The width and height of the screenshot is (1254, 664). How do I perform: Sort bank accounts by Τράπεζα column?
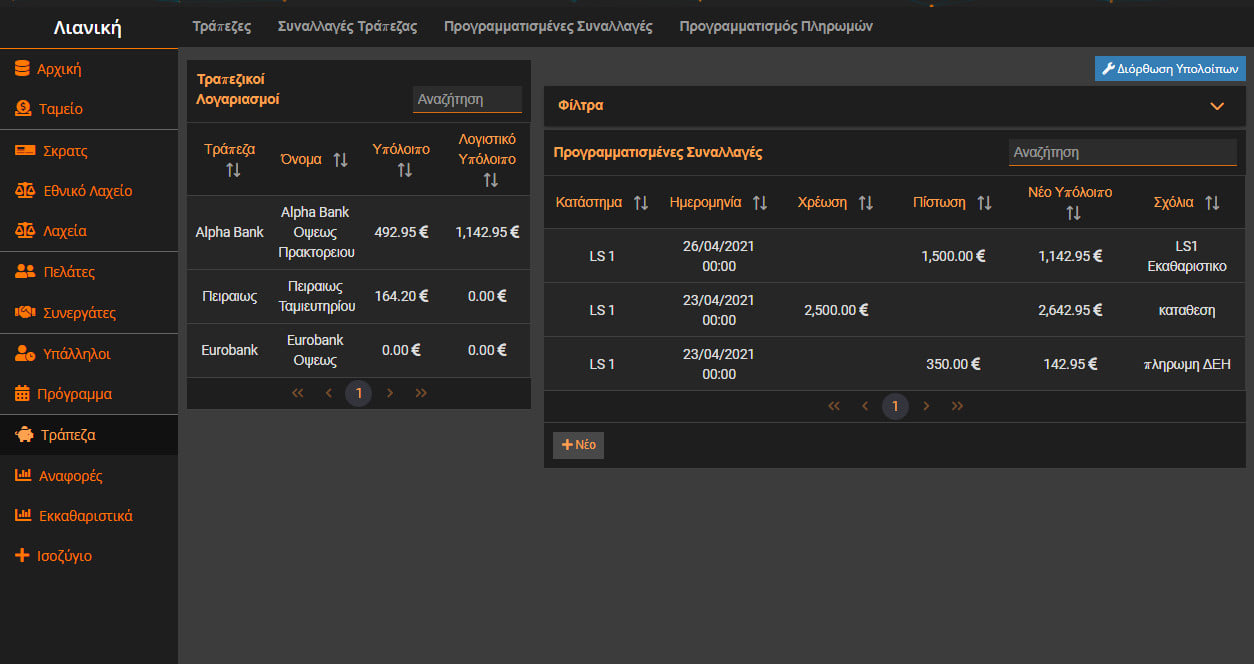click(x=234, y=170)
